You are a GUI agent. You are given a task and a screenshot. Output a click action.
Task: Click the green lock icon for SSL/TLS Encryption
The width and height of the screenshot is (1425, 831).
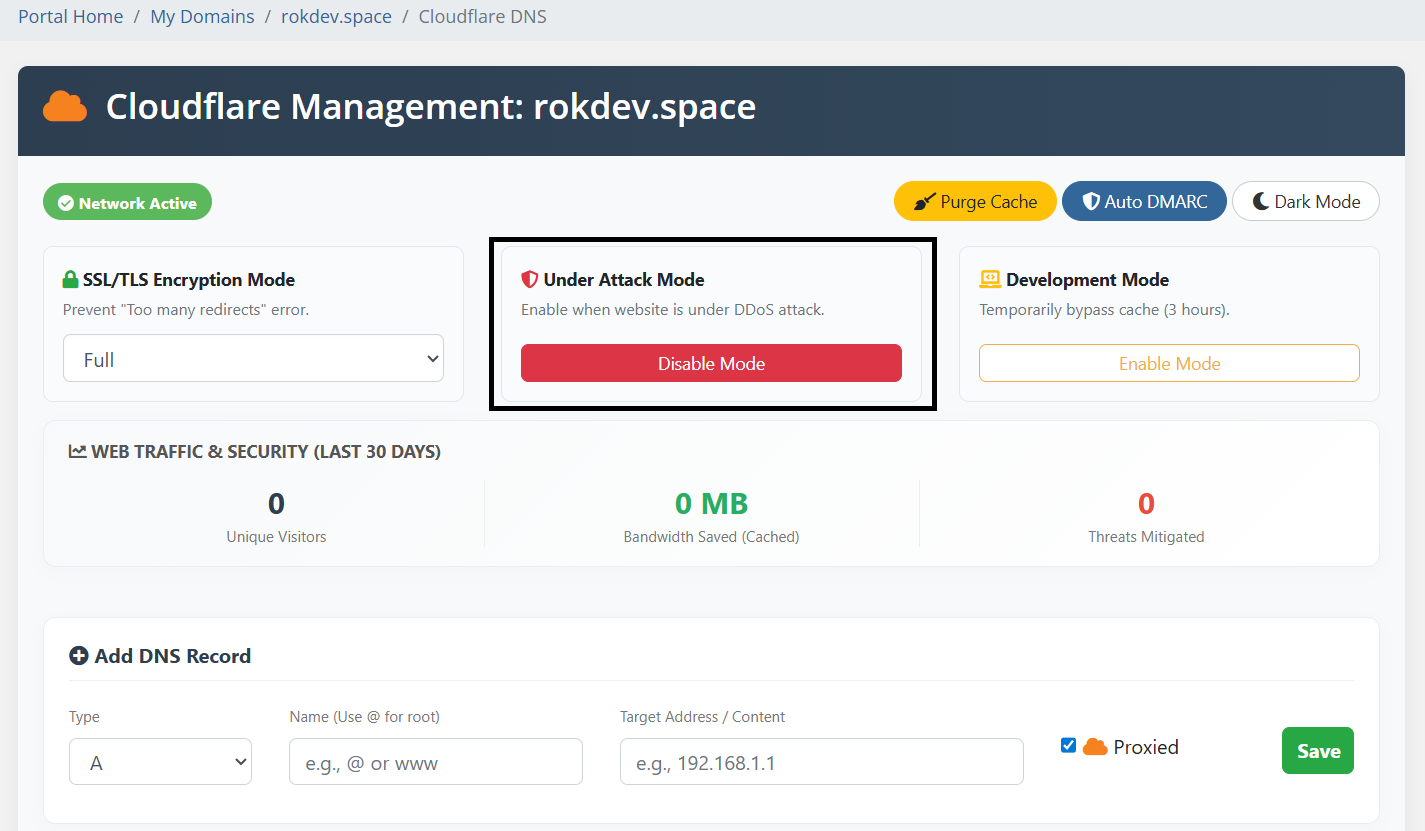[x=70, y=279]
